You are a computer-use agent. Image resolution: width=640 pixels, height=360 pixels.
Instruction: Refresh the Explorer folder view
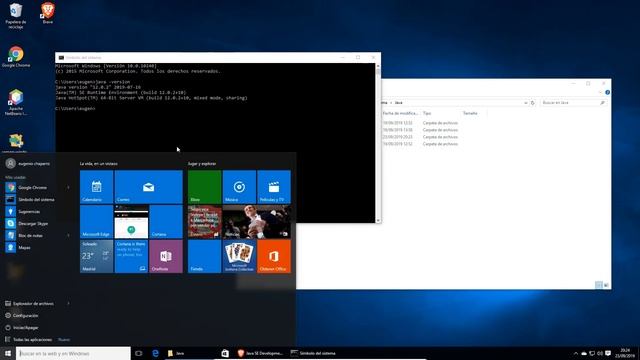533,103
